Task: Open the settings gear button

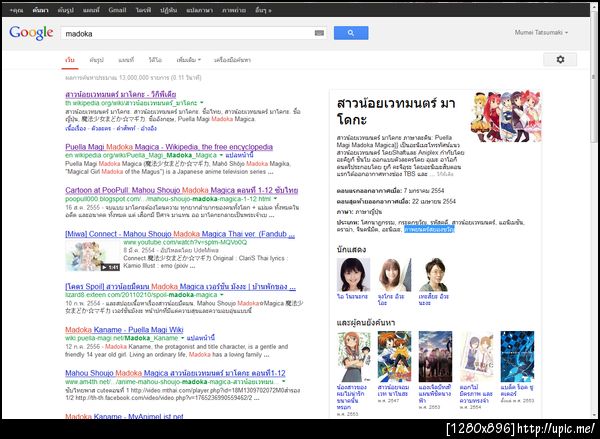Action: pos(560,59)
